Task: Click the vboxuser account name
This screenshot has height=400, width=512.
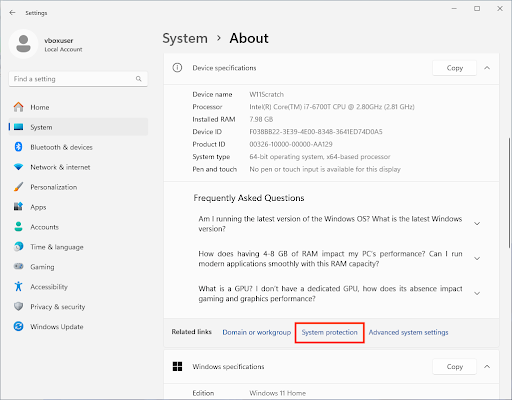Action: [59, 41]
